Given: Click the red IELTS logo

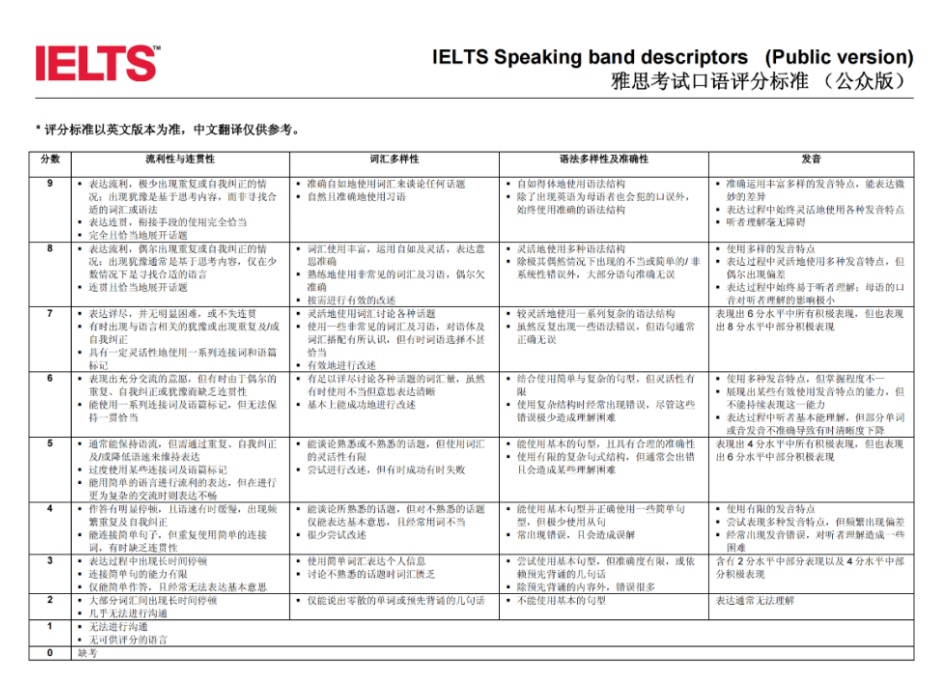Looking at the screenshot, I should pos(98,63).
